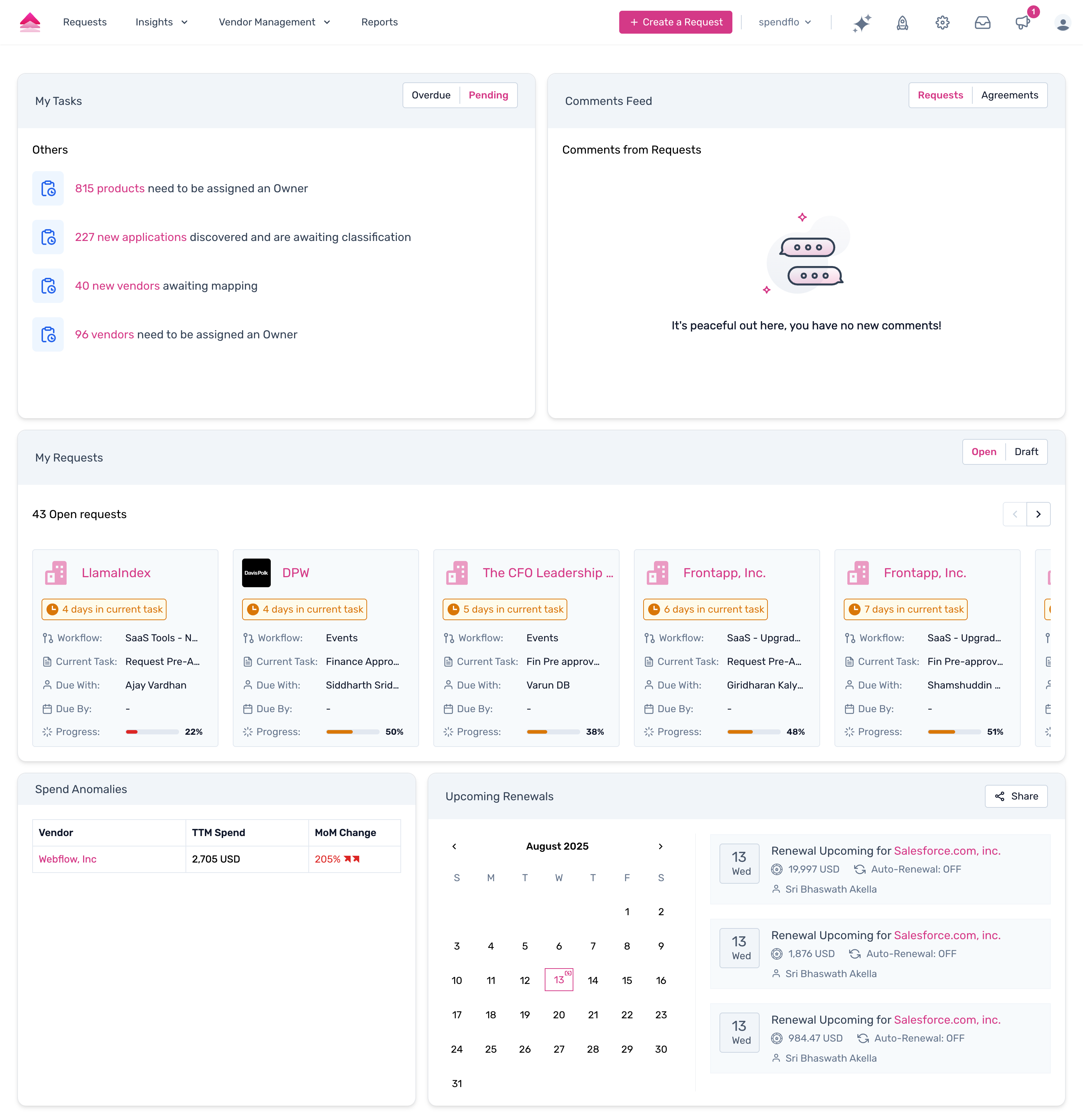Open LlamaIndex request title
1083x1120 pixels.
coord(116,573)
